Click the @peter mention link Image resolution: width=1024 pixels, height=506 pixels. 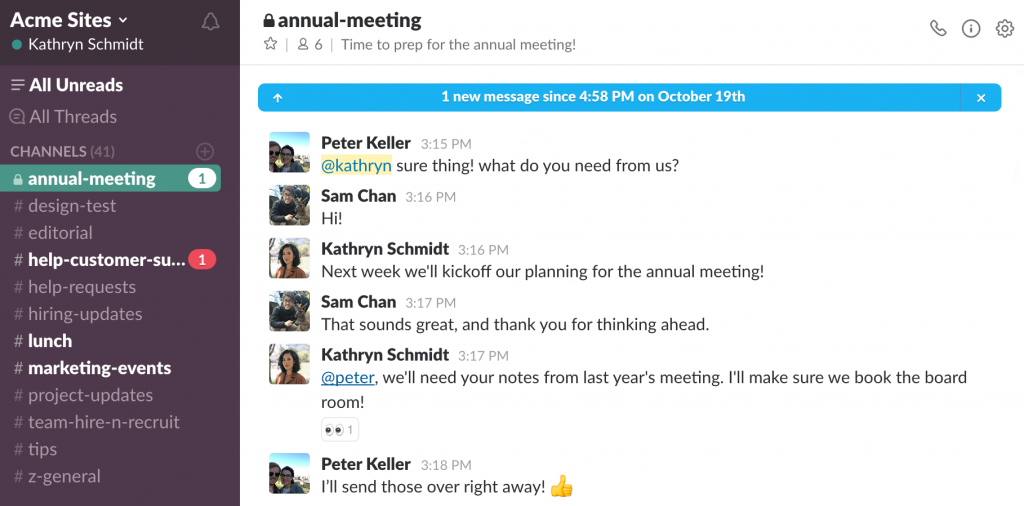pos(347,377)
